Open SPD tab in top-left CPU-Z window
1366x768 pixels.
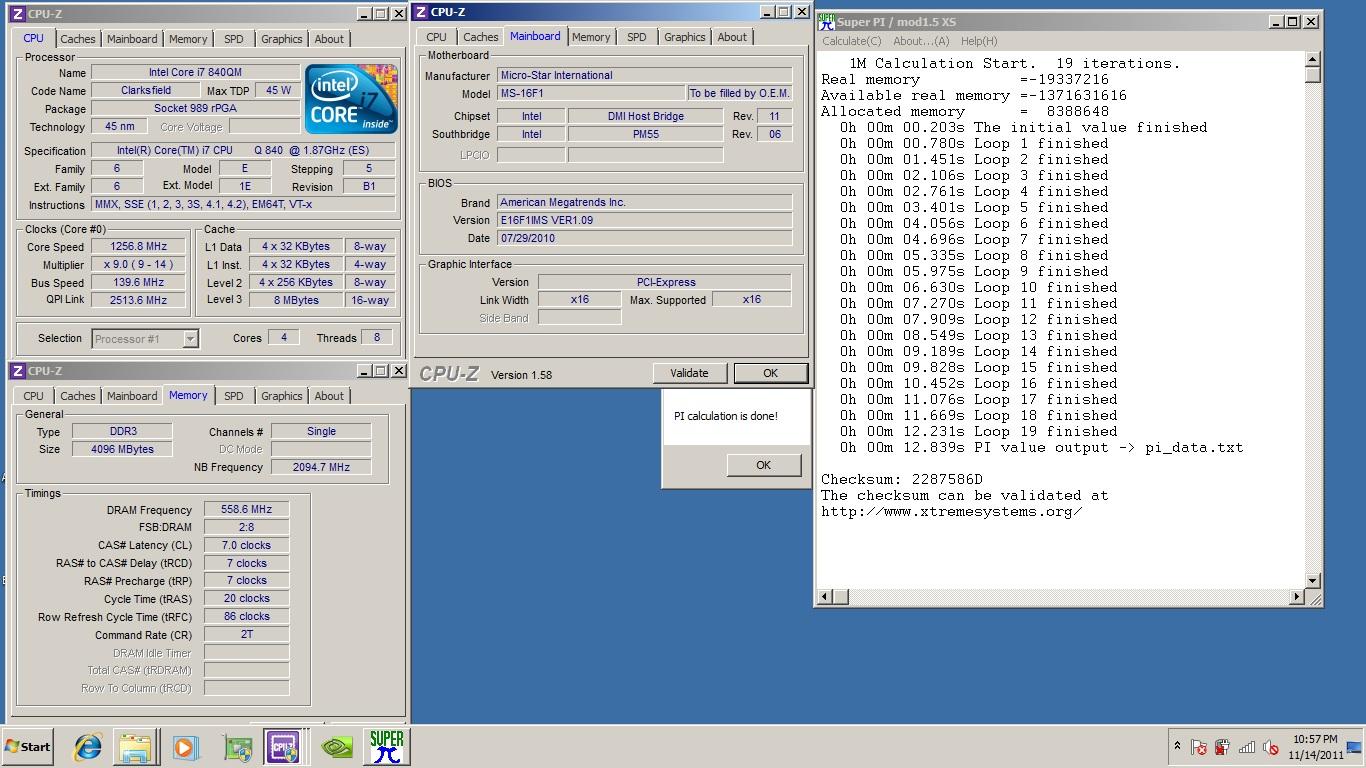234,39
